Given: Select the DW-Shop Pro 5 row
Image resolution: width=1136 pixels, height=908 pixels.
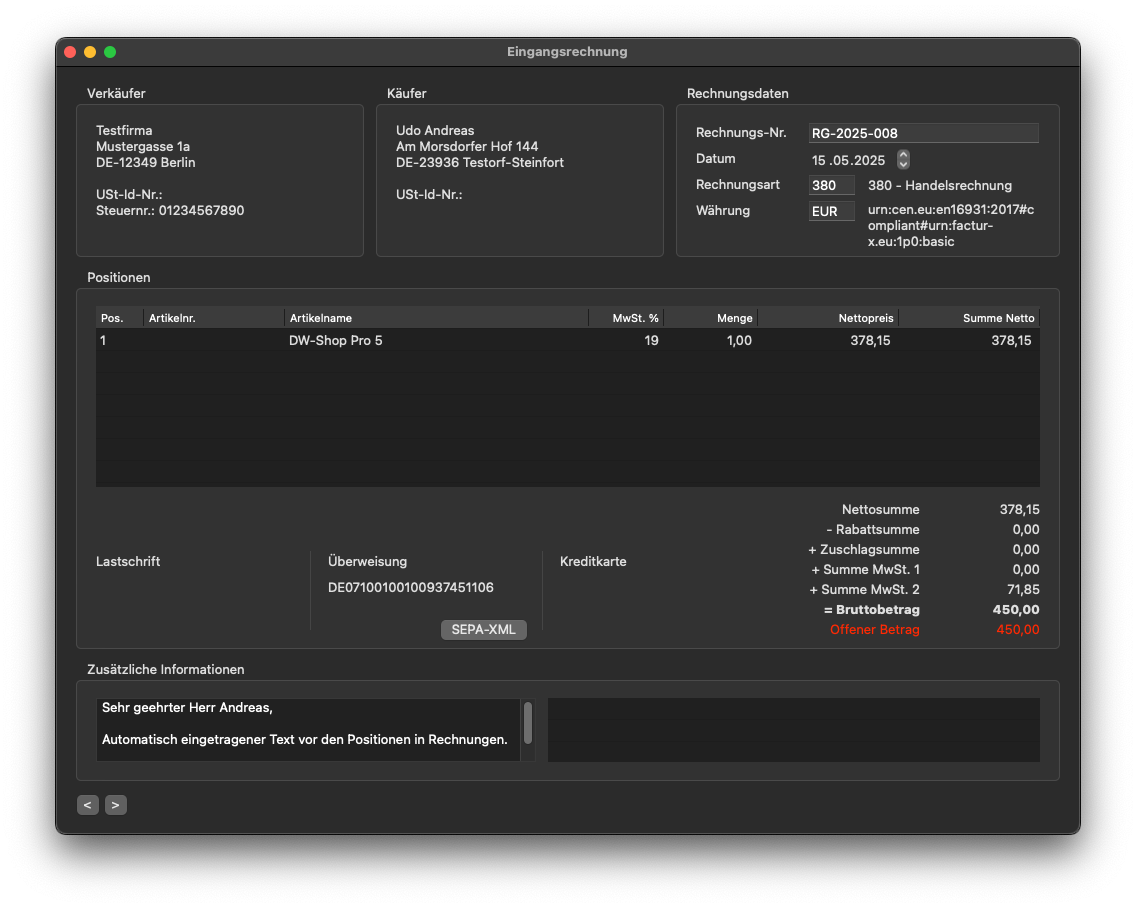Looking at the screenshot, I should [x=568, y=341].
